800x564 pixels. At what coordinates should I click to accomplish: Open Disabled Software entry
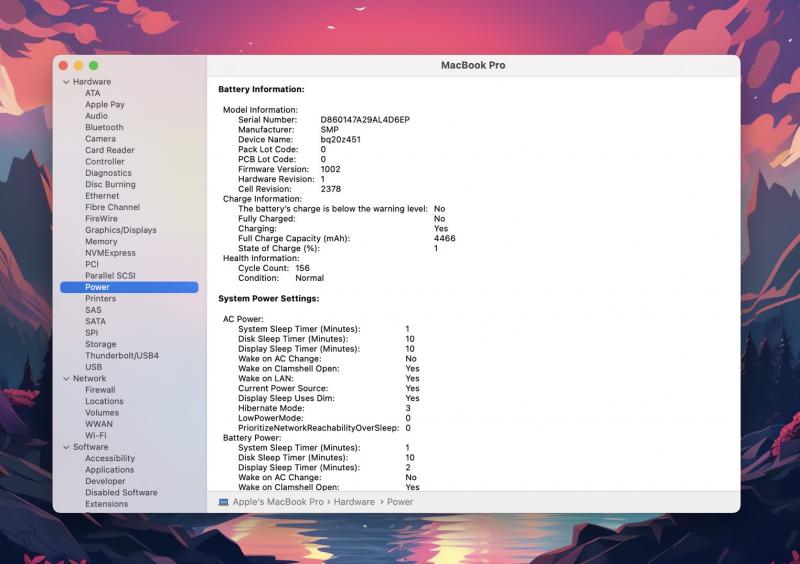121,493
